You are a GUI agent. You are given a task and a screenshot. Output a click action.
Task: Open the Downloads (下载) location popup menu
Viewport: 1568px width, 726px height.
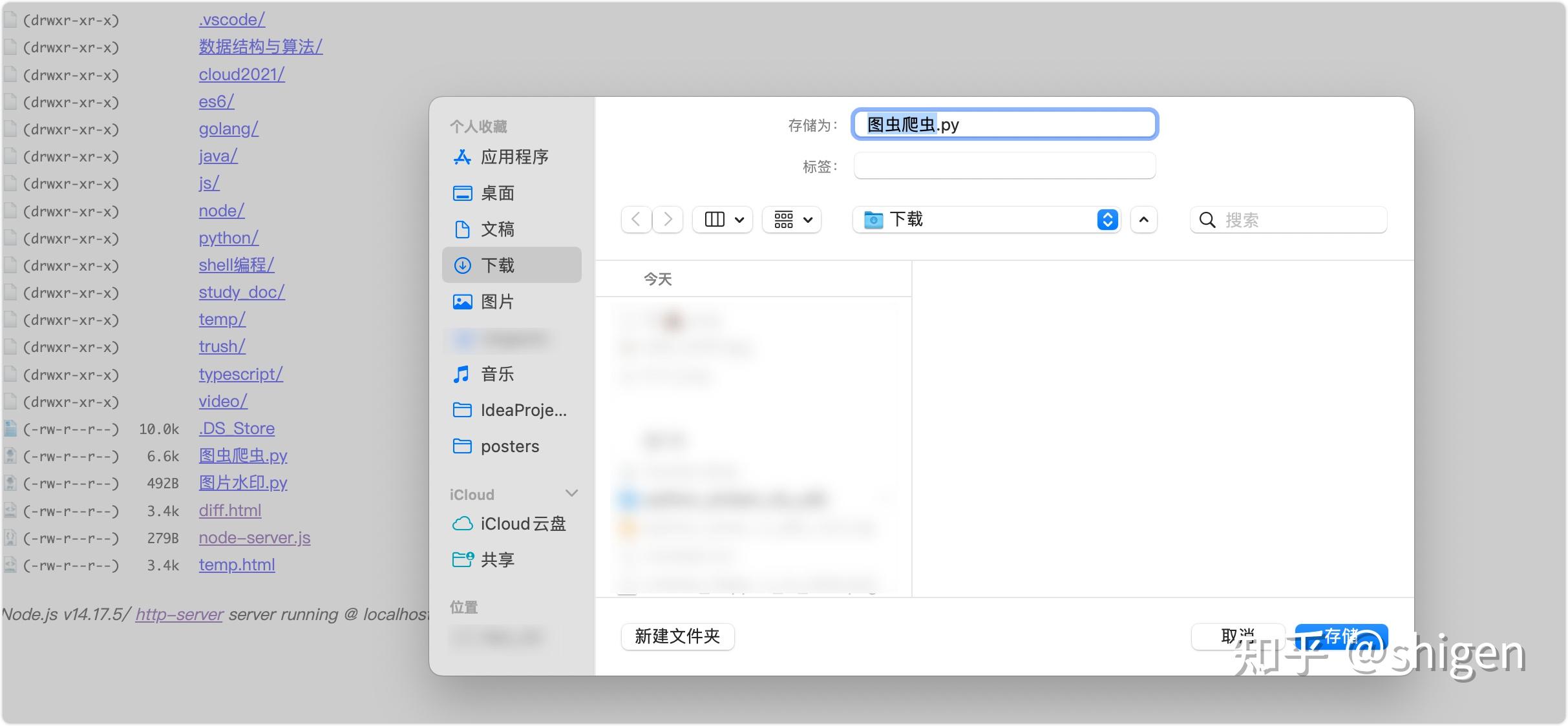pos(986,220)
